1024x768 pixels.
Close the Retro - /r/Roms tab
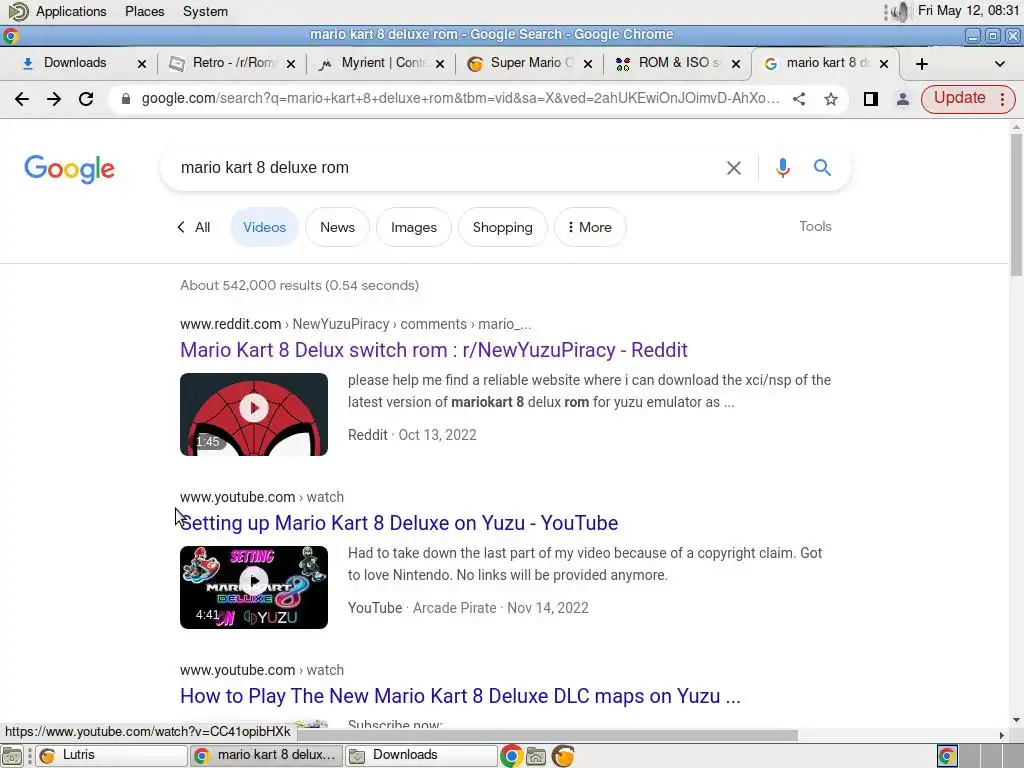click(291, 63)
